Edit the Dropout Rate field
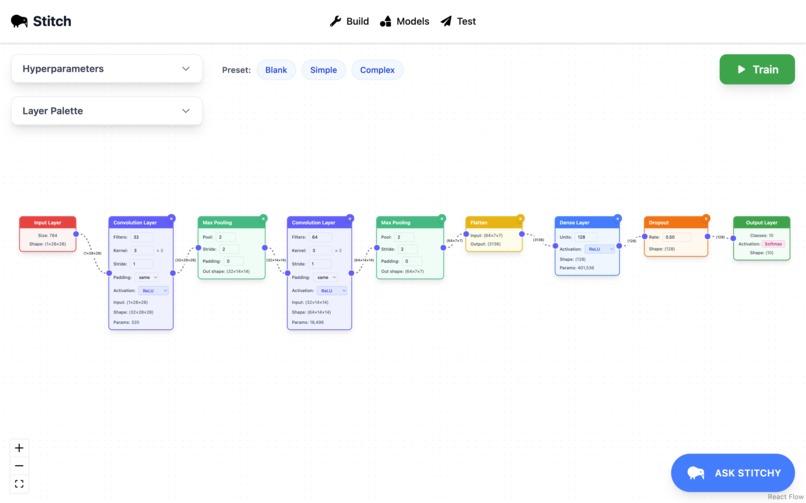Viewport: 806px width, 503px height. [676, 237]
